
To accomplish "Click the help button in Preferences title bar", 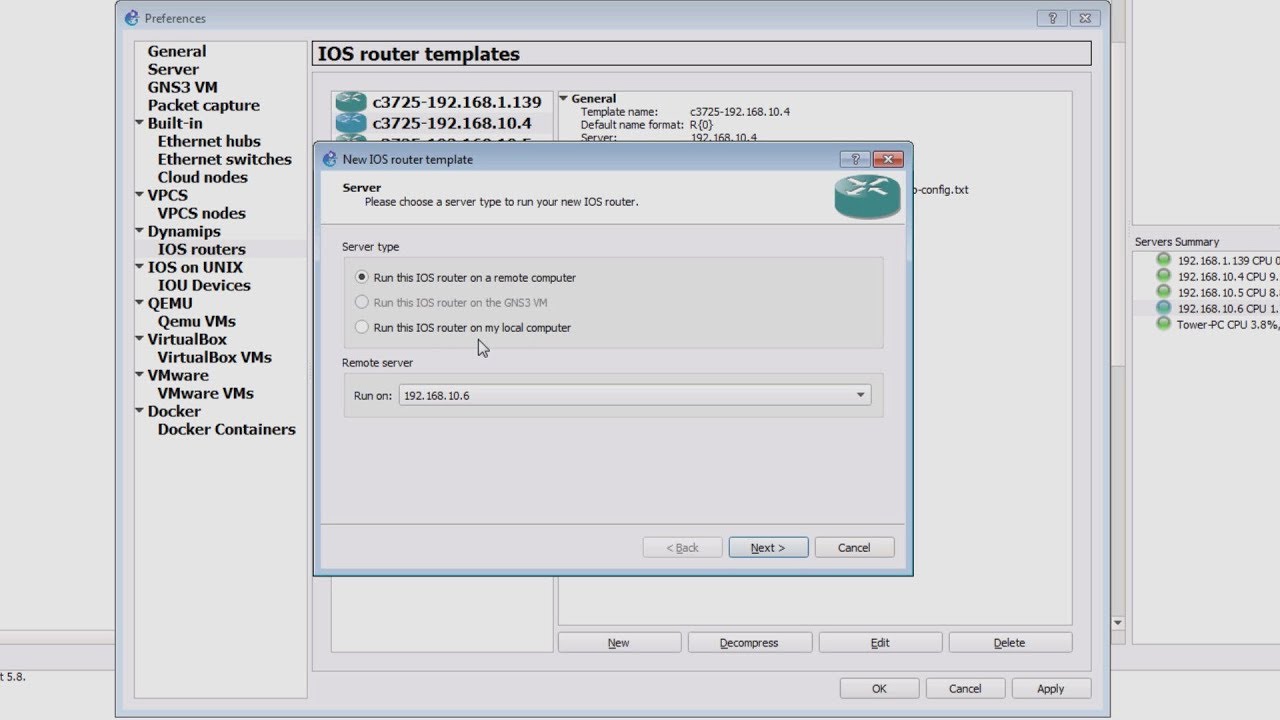I will pos(1051,18).
